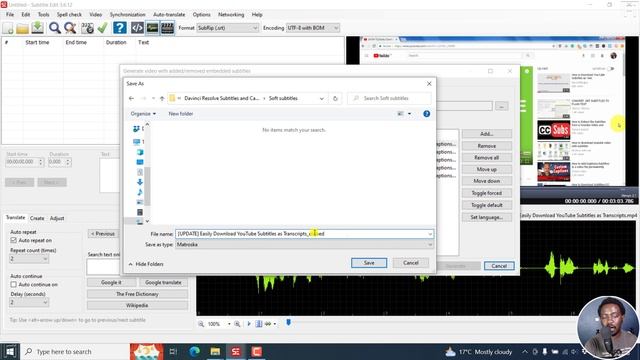Open the view options dropdown arrow
Image resolution: width=640 pixels, height=360 pixels.
point(409,114)
